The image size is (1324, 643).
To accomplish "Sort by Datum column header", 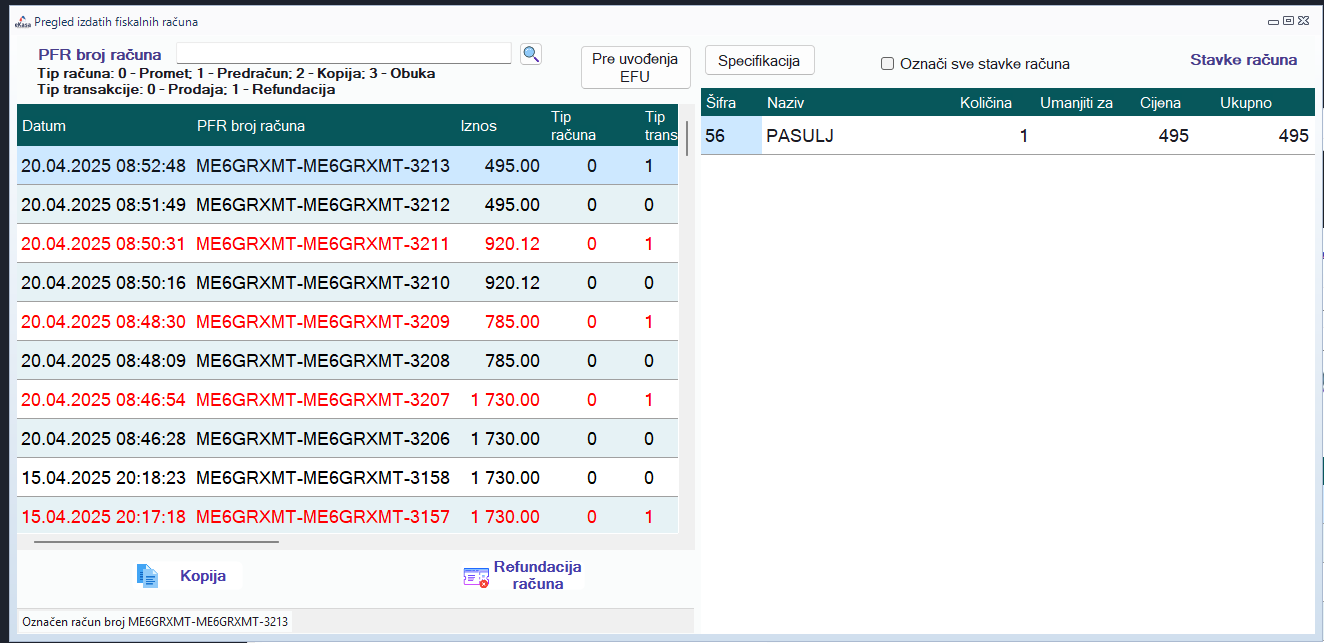I will tap(43, 126).
